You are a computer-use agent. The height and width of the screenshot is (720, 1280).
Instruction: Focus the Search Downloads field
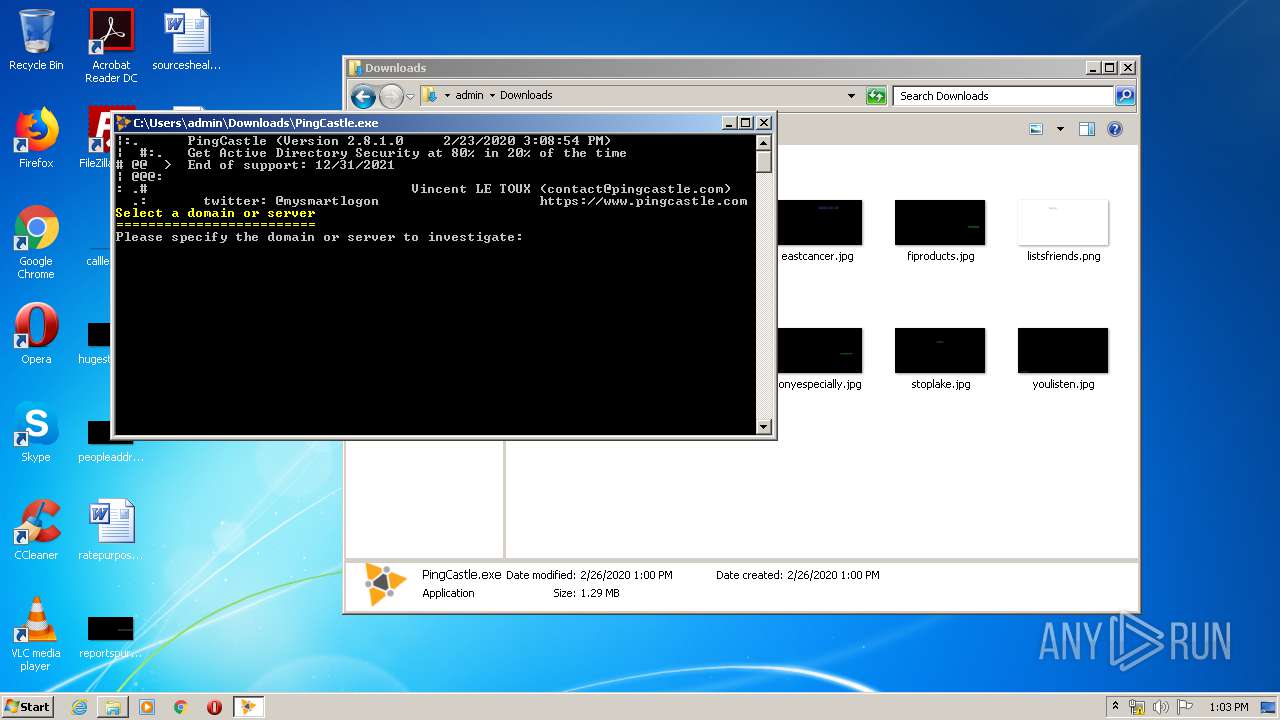coord(1003,96)
